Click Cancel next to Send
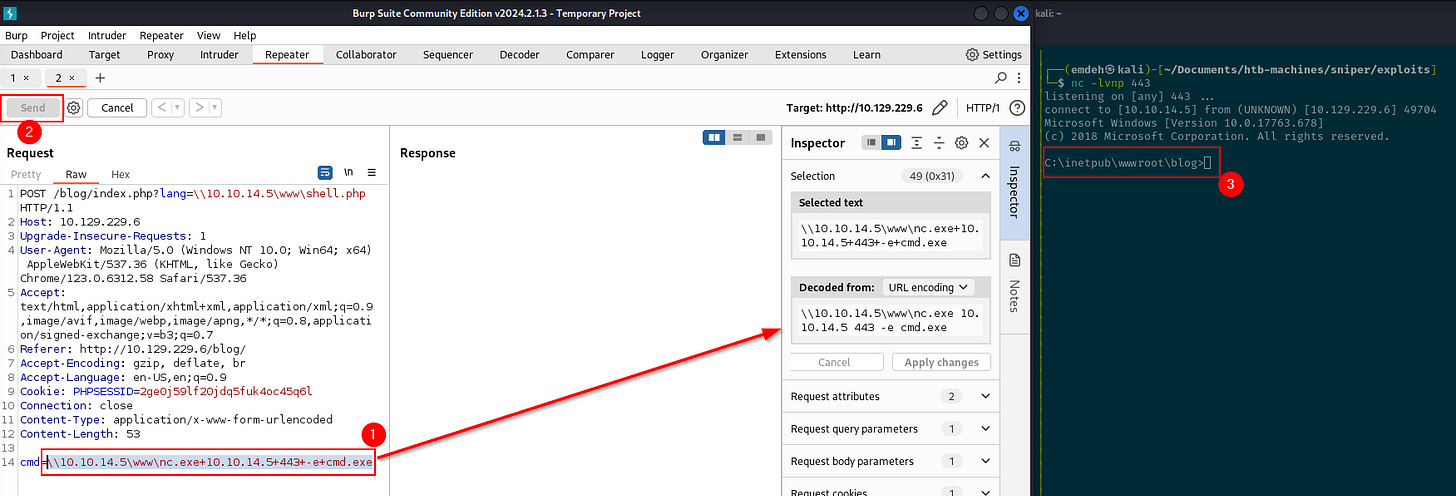Image resolution: width=1456 pixels, height=496 pixels. 117,107
